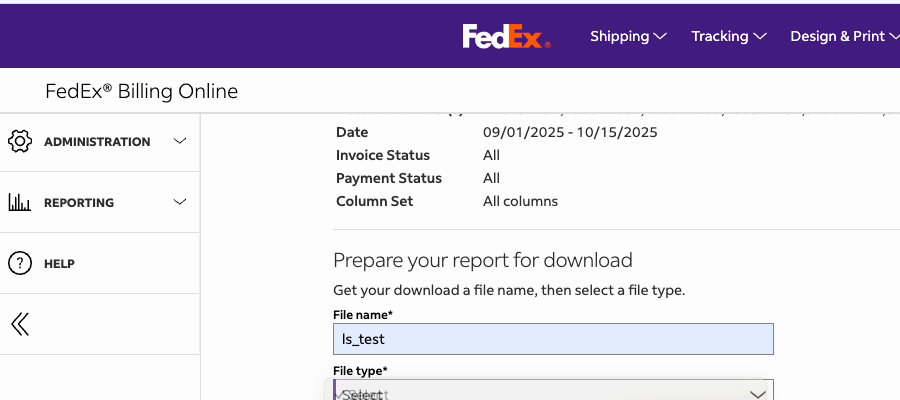900x400 pixels.
Task: Click the chevron next to Shipping
Action: coord(660,36)
